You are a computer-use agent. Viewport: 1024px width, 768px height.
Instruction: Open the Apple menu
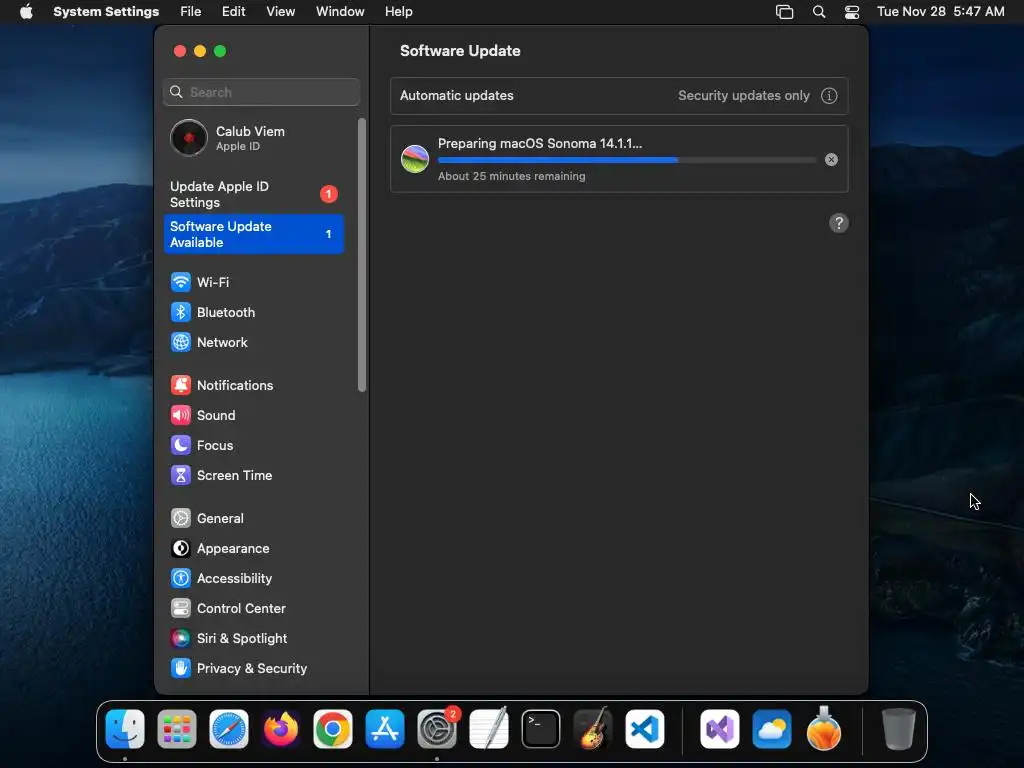click(x=26, y=12)
